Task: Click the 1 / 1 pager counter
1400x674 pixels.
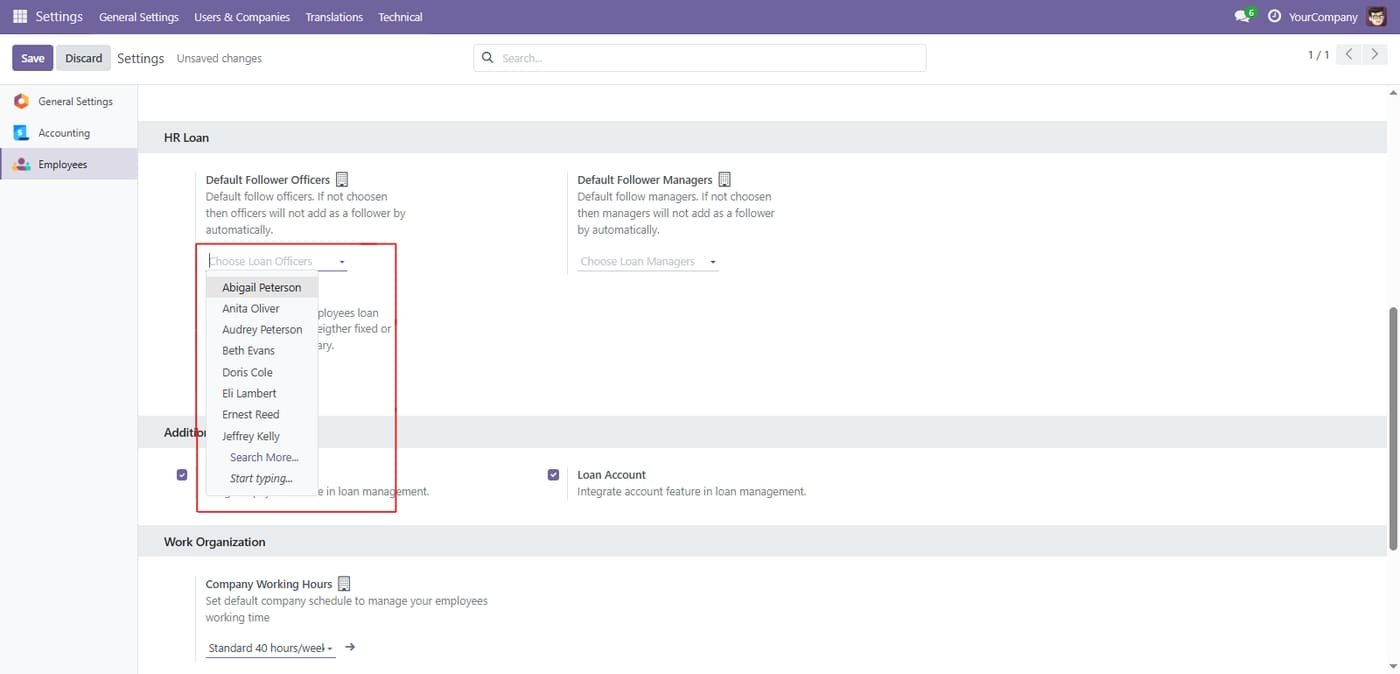Action: (x=1318, y=55)
